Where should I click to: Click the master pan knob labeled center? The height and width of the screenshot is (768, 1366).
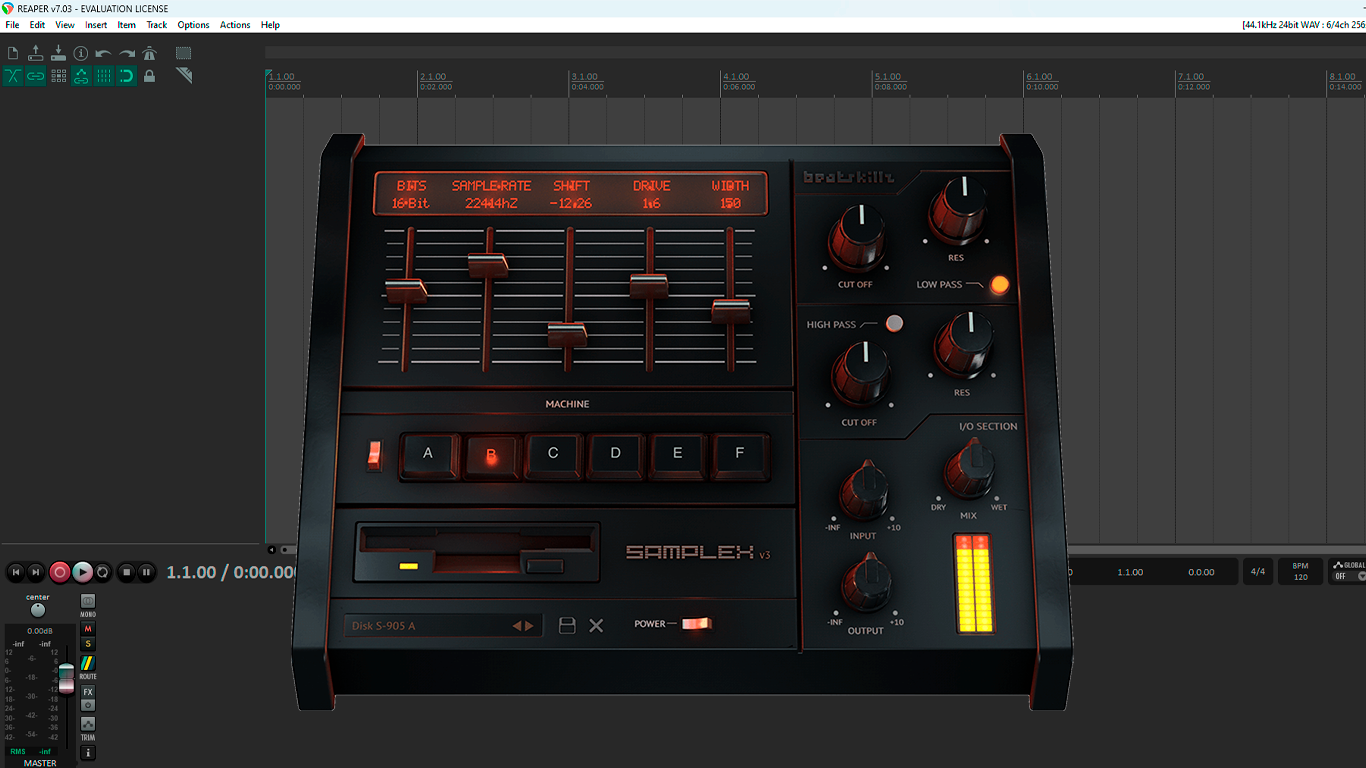(38, 610)
